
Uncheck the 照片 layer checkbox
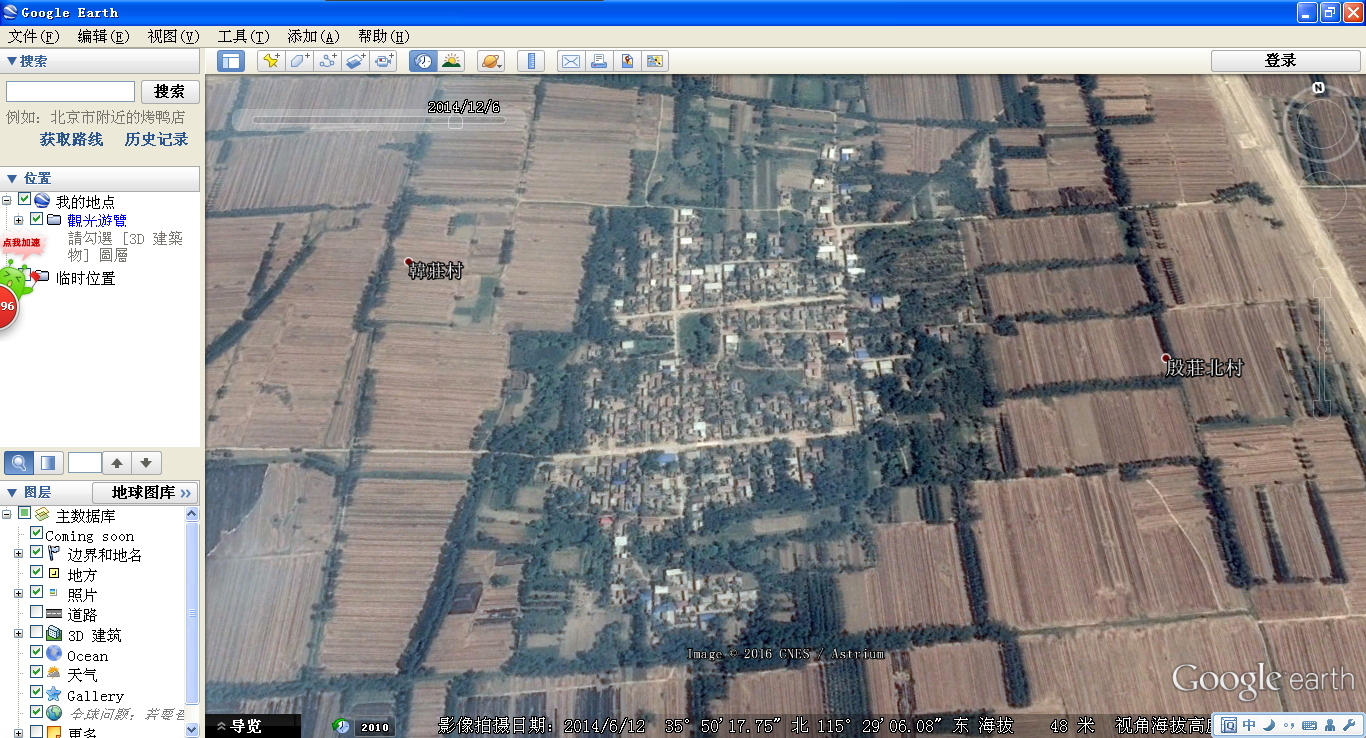coord(37,593)
